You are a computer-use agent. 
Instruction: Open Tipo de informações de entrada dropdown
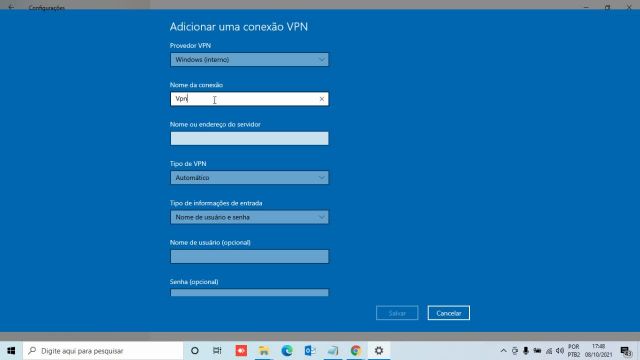[249, 217]
